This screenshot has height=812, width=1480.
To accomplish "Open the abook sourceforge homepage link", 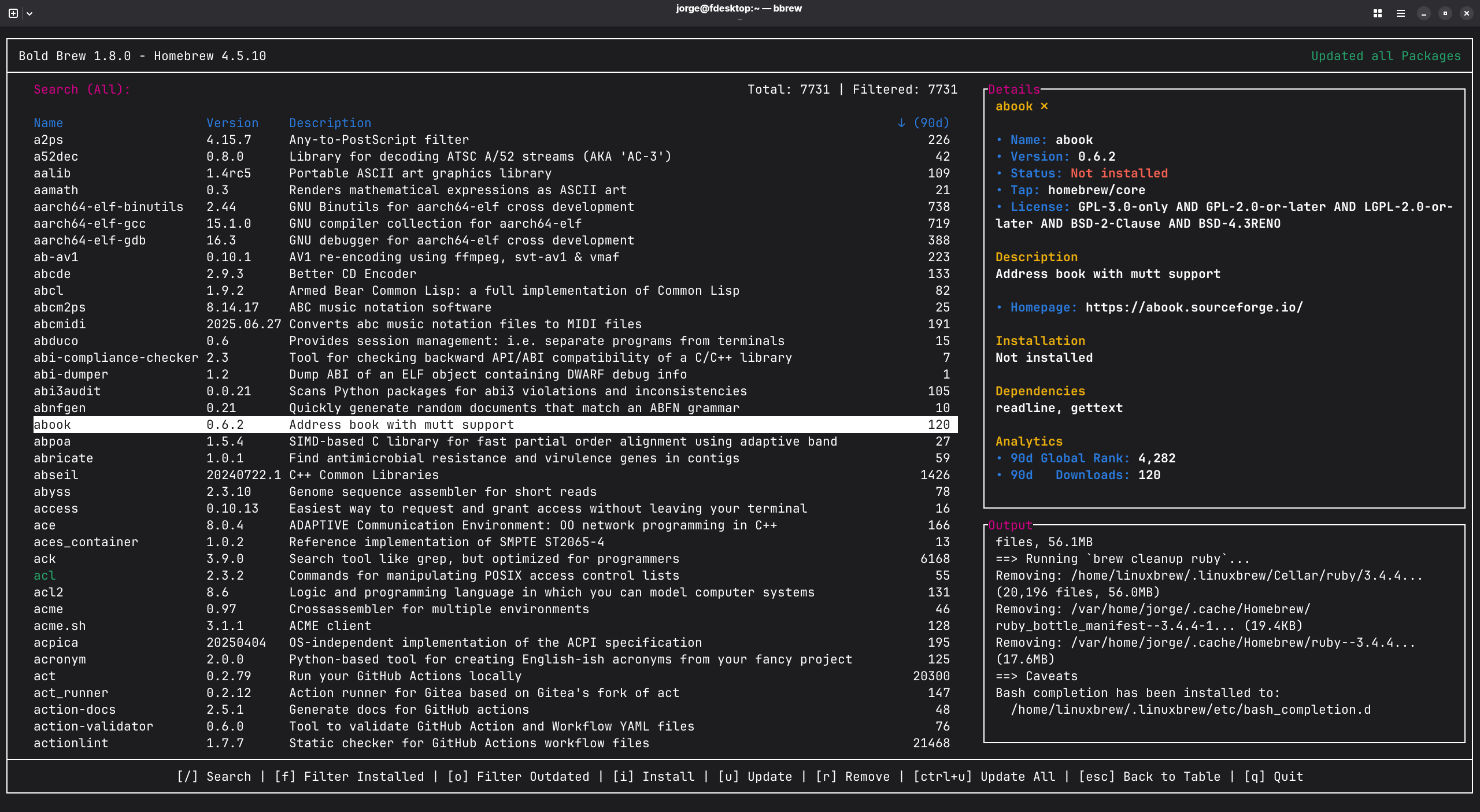I will [1194, 307].
